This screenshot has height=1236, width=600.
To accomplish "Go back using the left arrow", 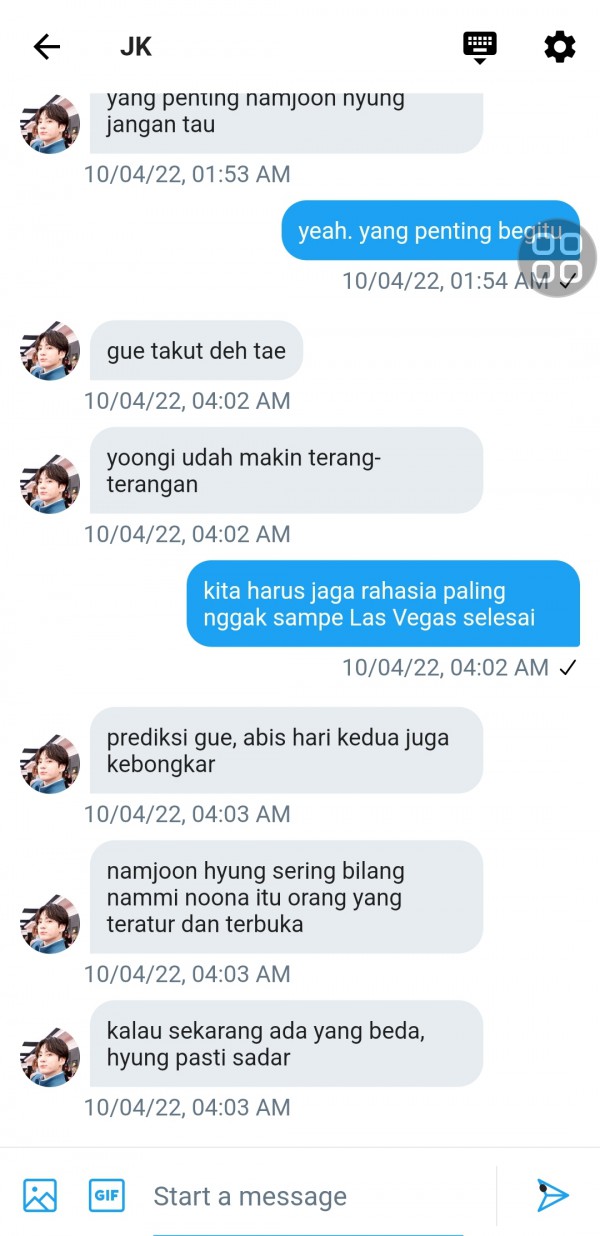I will 47,46.
